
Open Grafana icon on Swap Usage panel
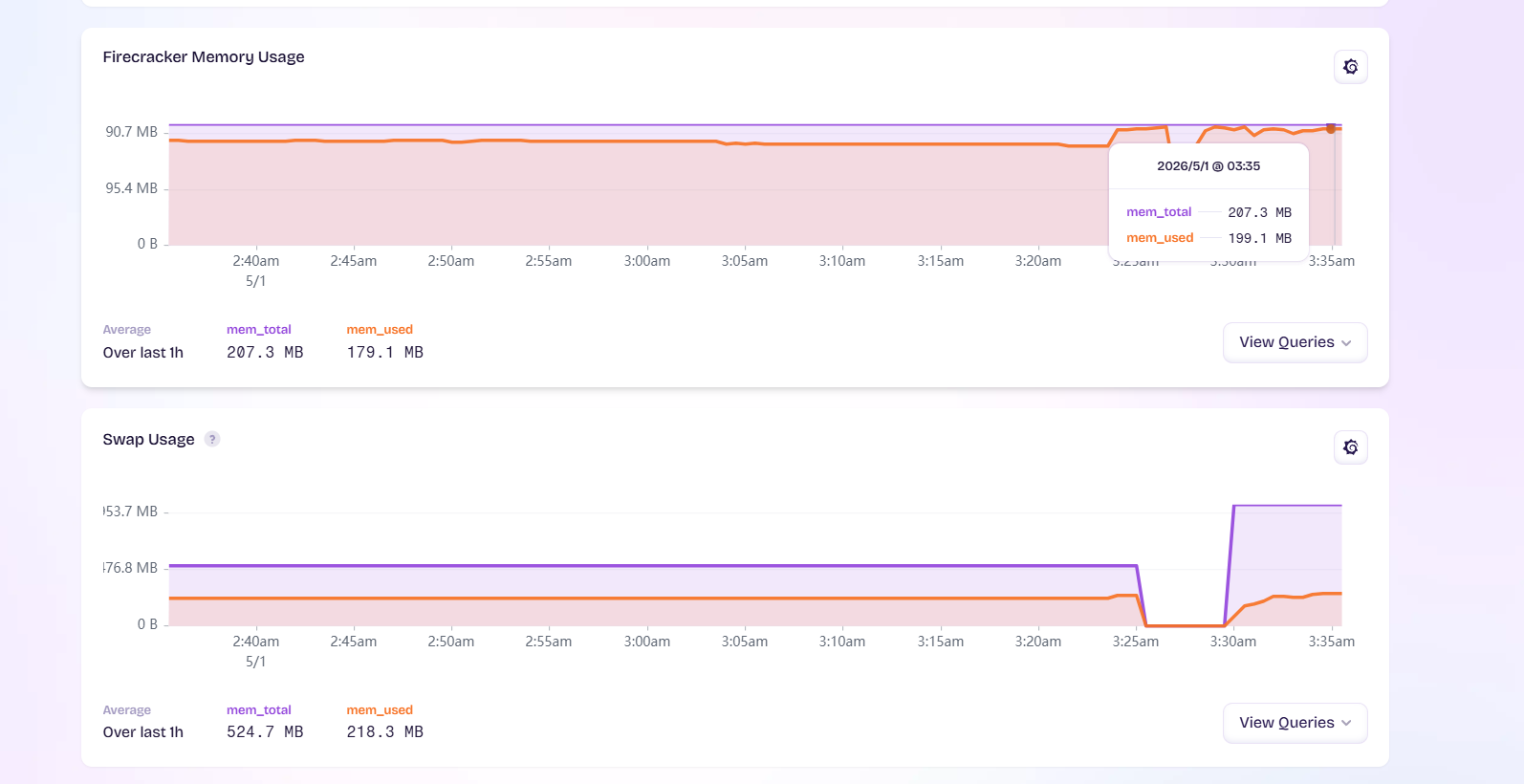(1350, 447)
